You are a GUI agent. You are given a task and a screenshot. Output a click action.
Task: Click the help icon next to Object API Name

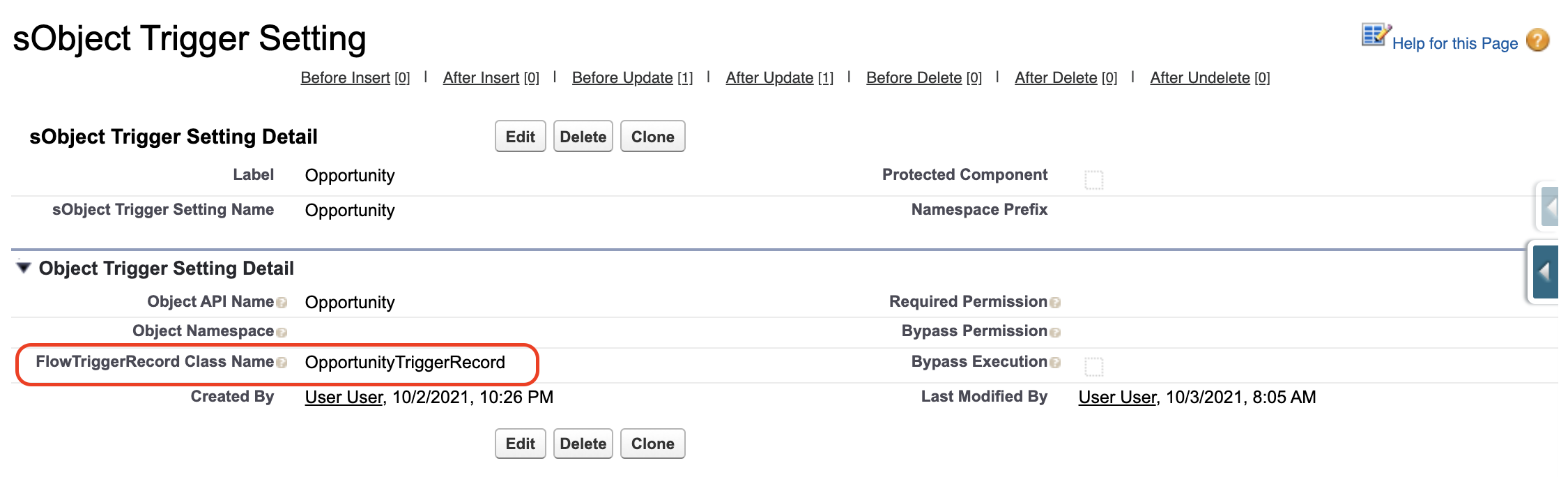click(282, 303)
